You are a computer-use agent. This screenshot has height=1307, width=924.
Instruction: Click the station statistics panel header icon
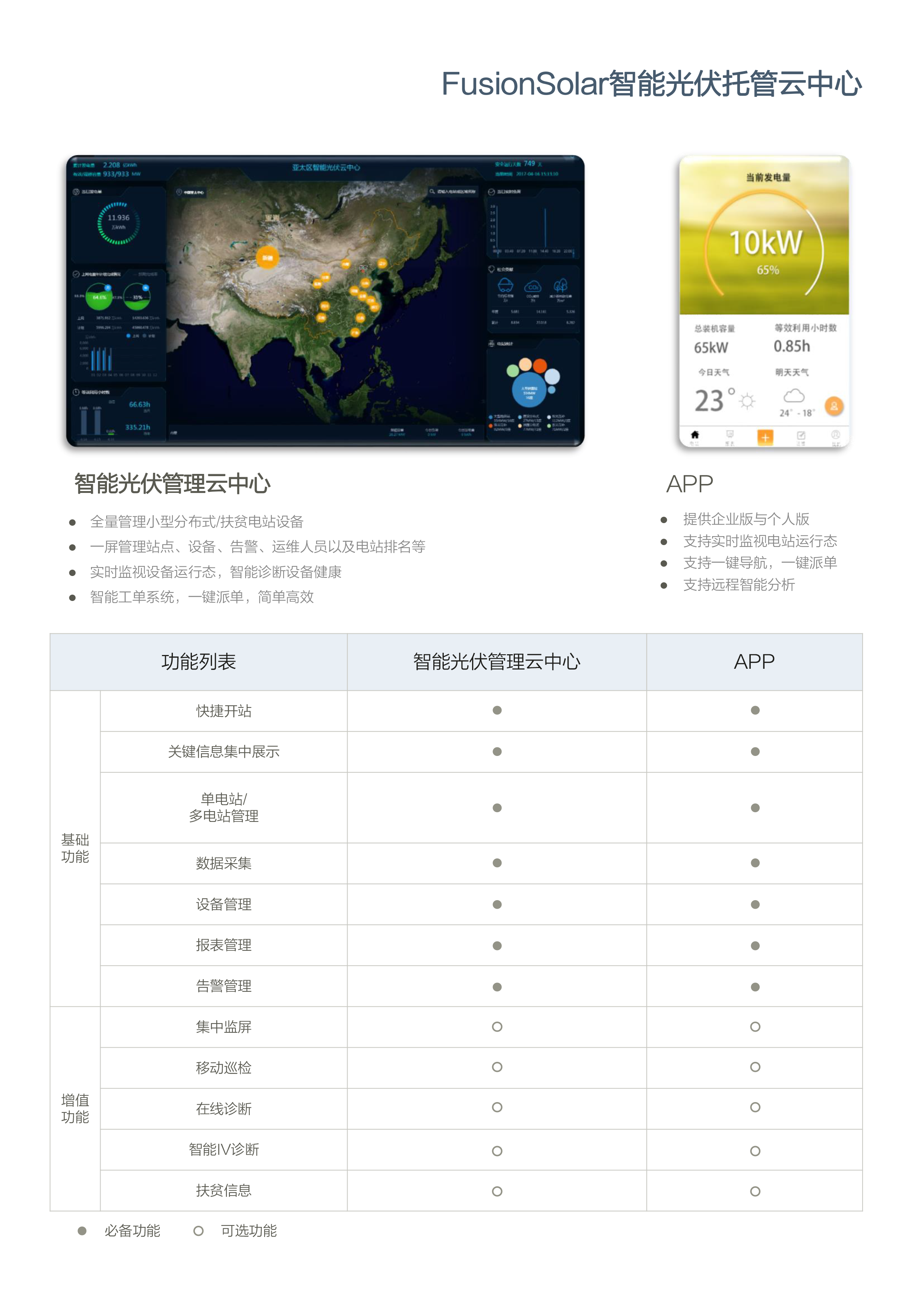492,343
